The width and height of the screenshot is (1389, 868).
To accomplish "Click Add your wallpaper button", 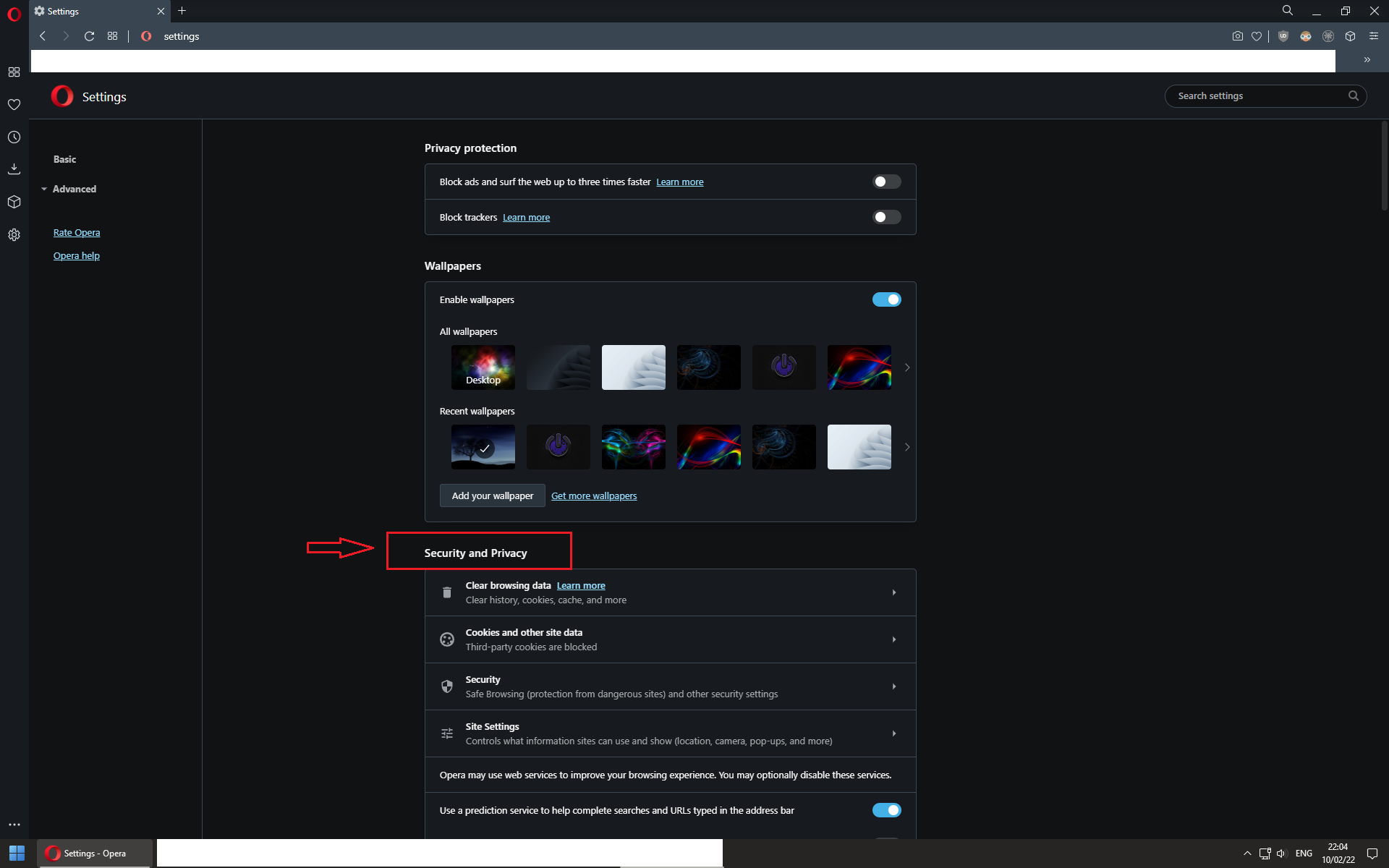I will click(x=492, y=495).
